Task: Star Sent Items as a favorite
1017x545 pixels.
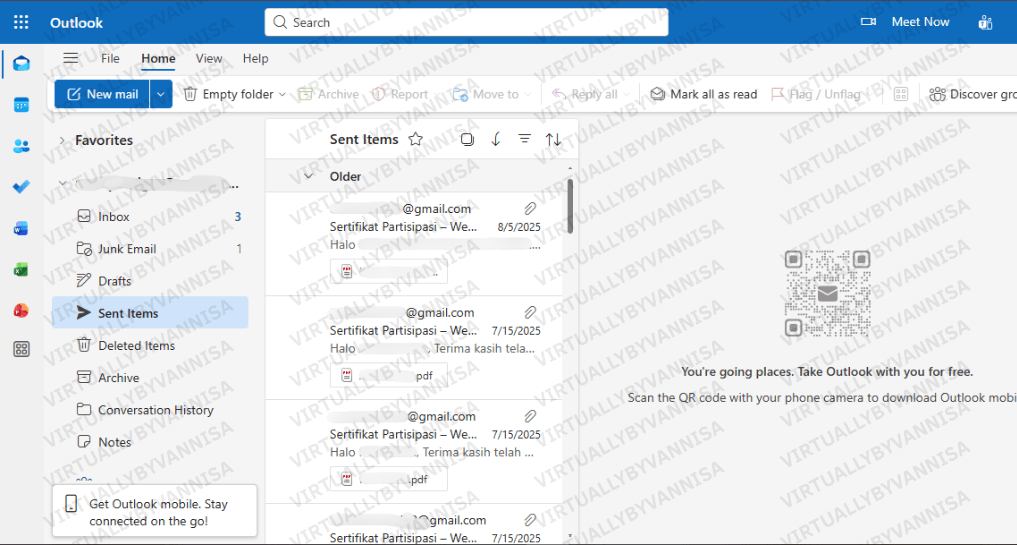Action: [x=416, y=140]
